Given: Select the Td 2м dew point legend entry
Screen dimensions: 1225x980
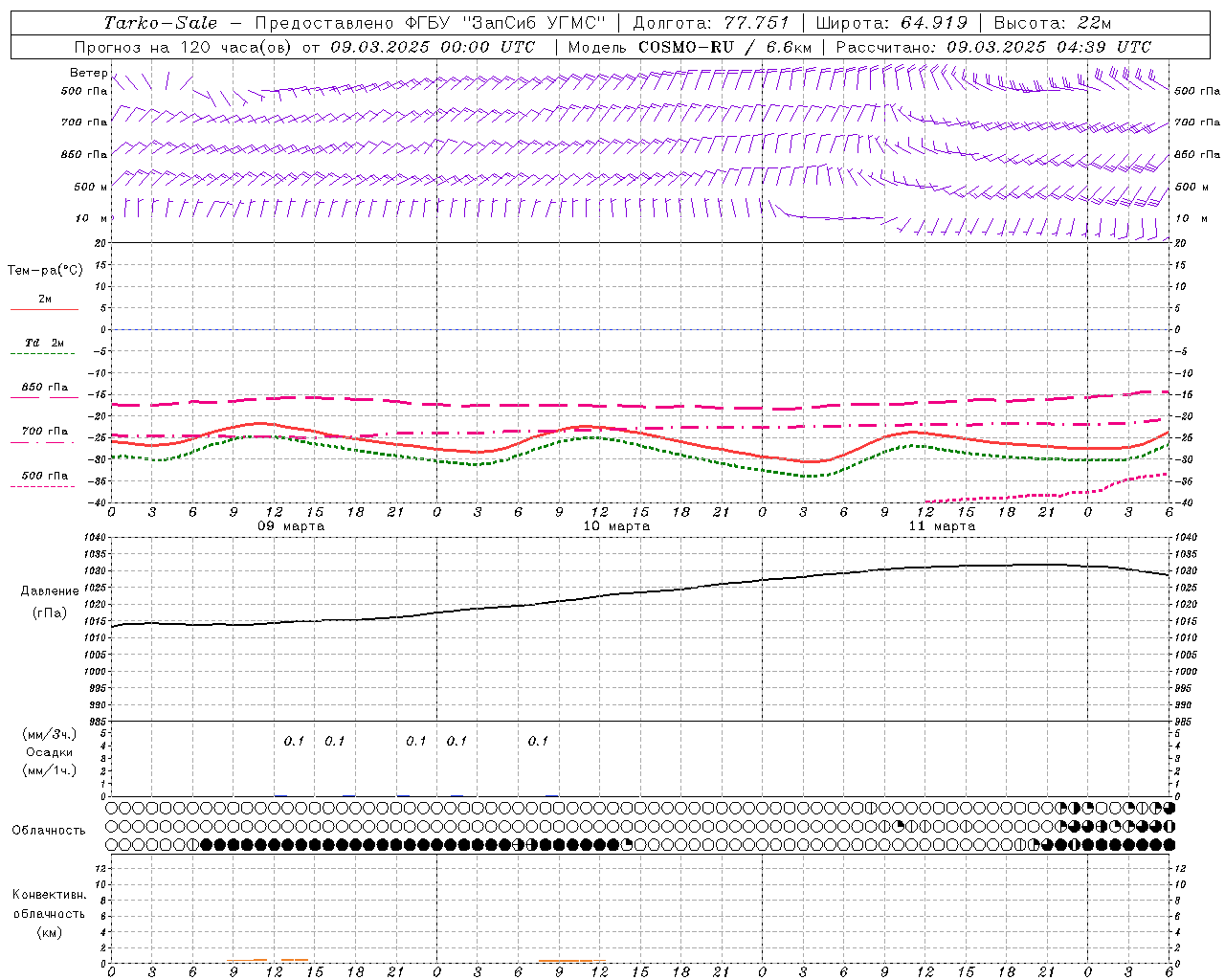Looking at the screenshot, I should coord(44,343).
